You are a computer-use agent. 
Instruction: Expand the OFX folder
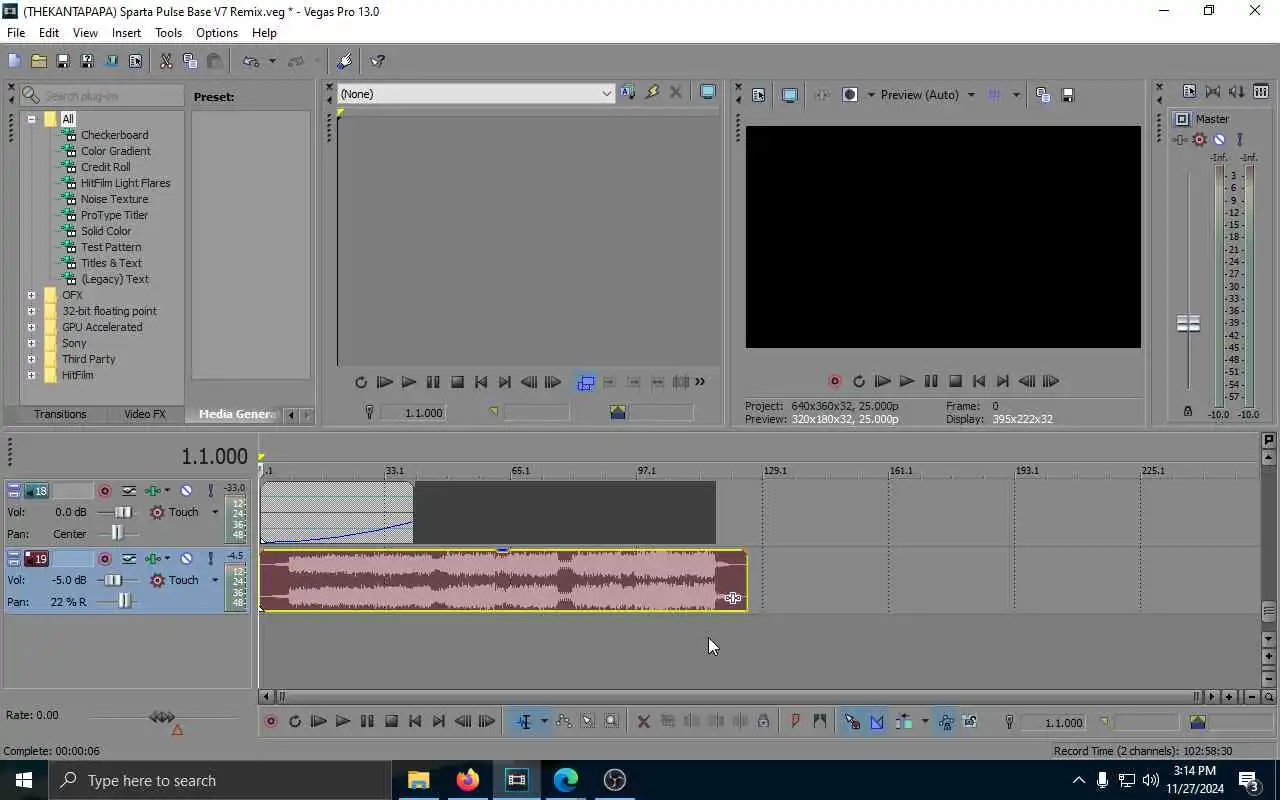coord(31,295)
